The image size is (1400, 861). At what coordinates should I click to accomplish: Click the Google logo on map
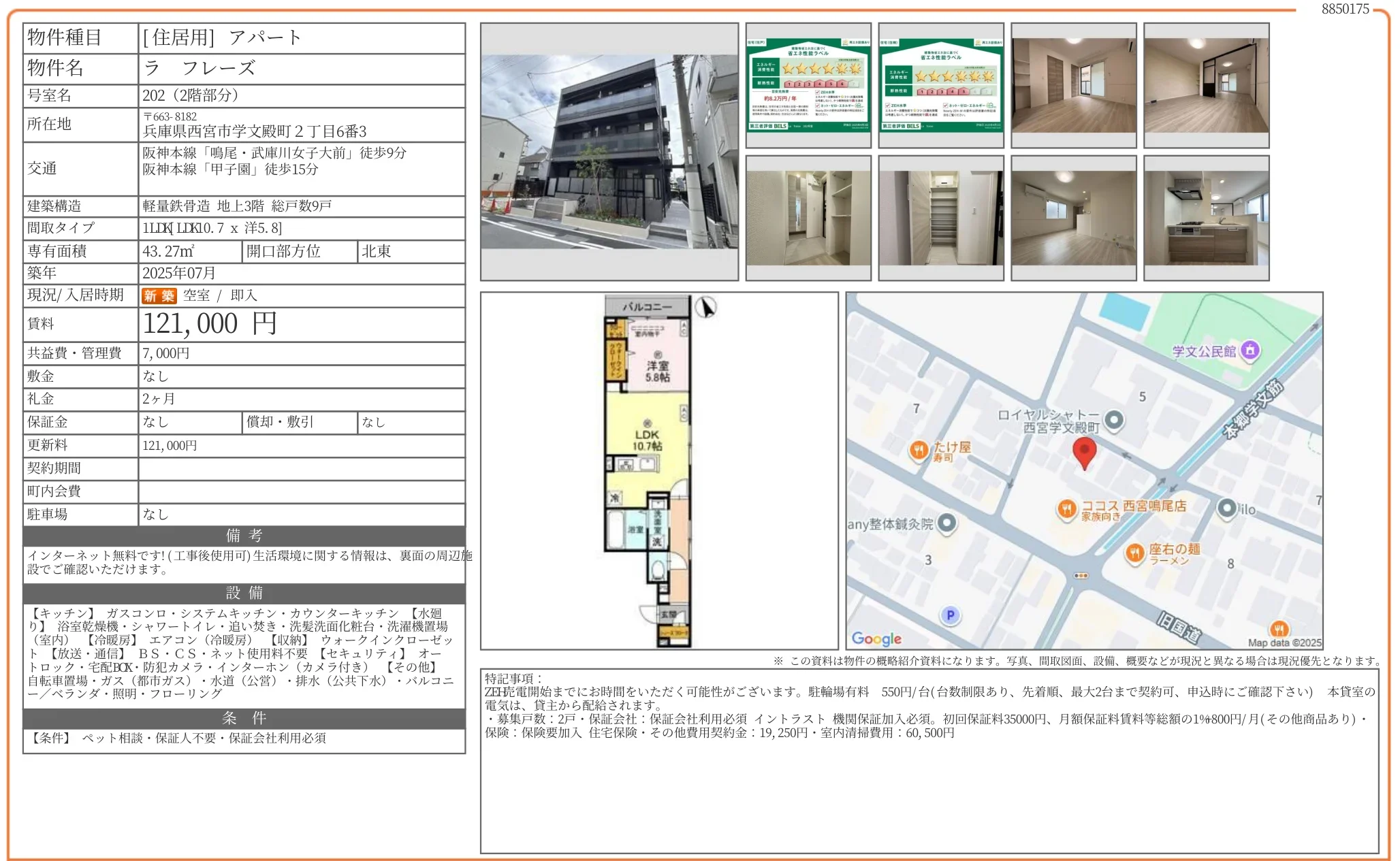point(876,638)
